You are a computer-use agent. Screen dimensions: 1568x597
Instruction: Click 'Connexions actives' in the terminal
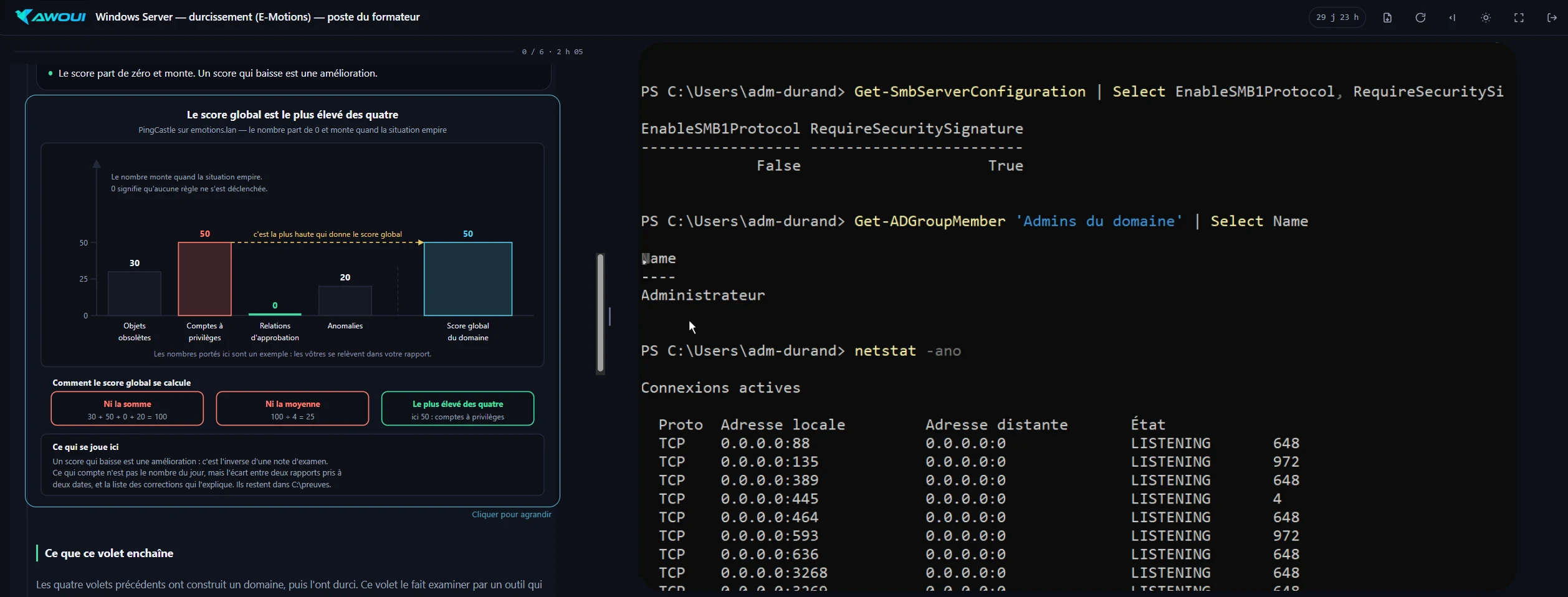coord(720,388)
